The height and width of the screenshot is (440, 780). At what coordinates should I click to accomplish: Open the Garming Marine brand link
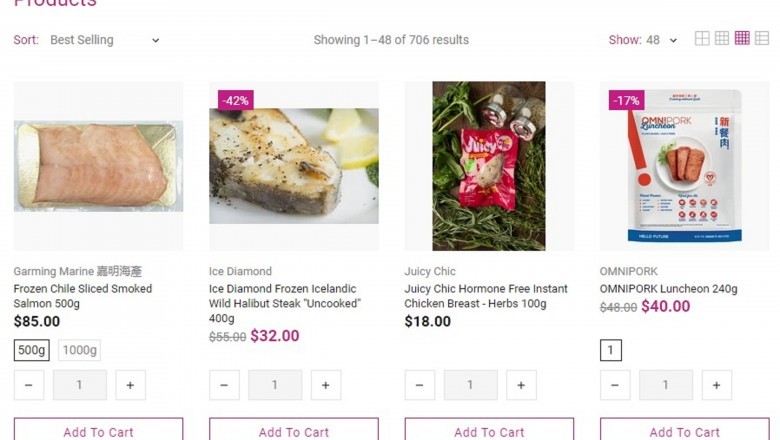(x=78, y=271)
